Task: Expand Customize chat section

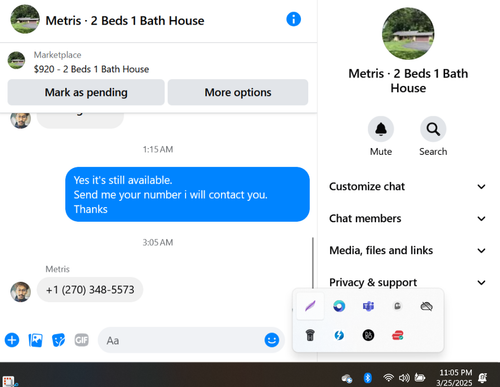Action: pyautogui.click(x=407, y=186)
